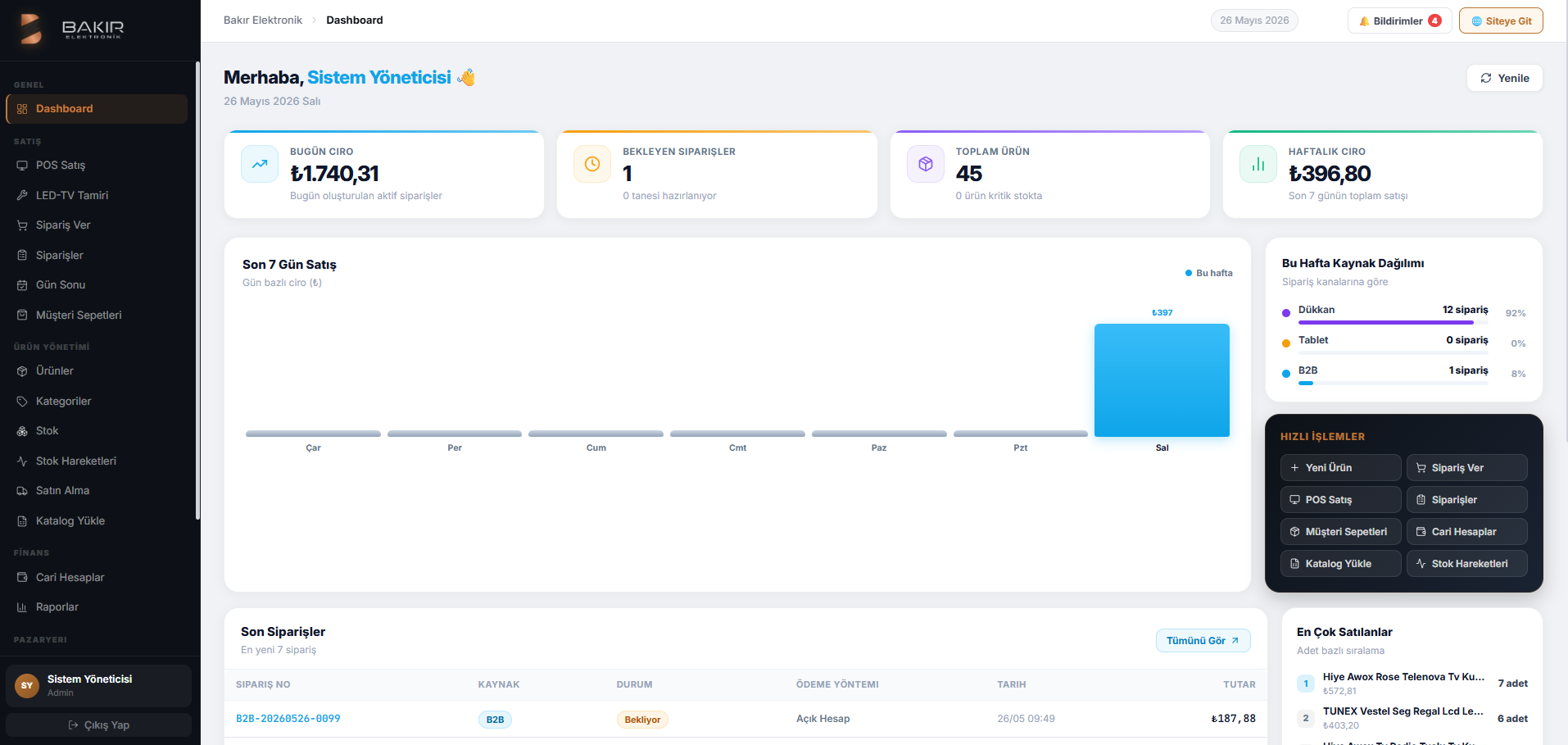The width and height of the screenshot is (1568, 745).
Task: Open POS Satış from the sidebar
Action: tap(97, 166)
